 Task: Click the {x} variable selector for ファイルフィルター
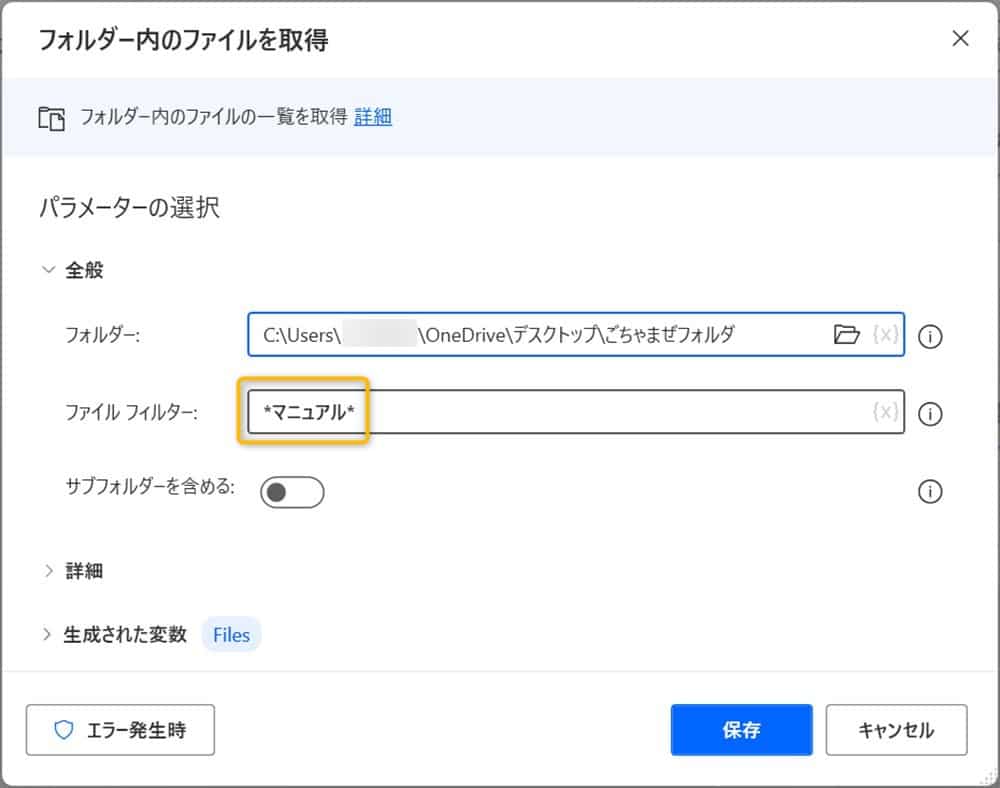coord(886,414)
